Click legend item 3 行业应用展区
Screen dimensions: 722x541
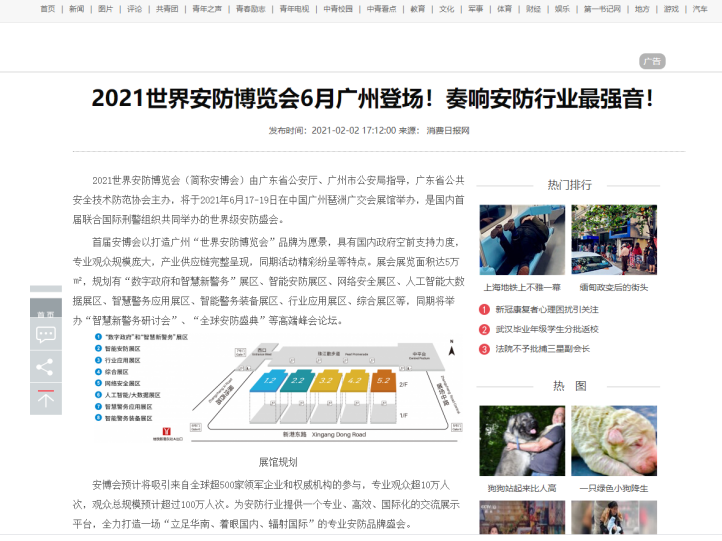[x=117, y=360]
